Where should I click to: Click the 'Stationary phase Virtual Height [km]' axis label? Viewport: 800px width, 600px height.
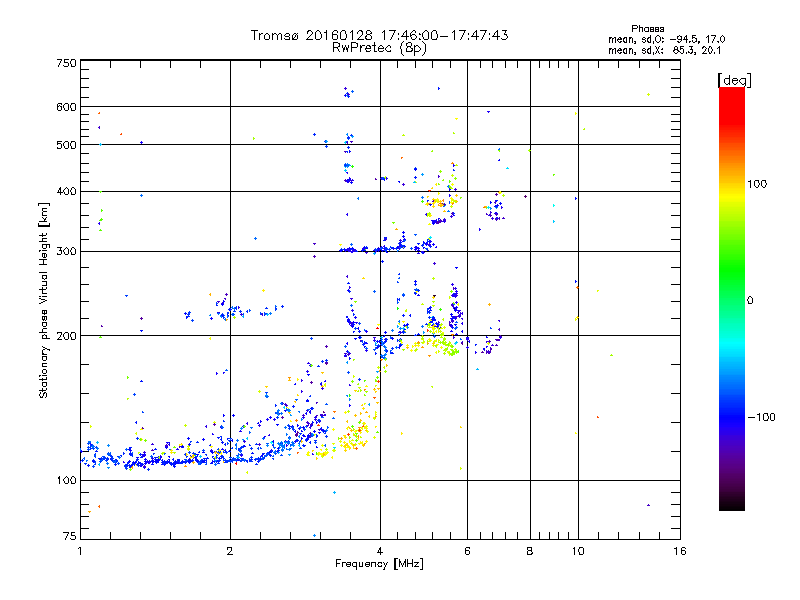coord(44,300)
